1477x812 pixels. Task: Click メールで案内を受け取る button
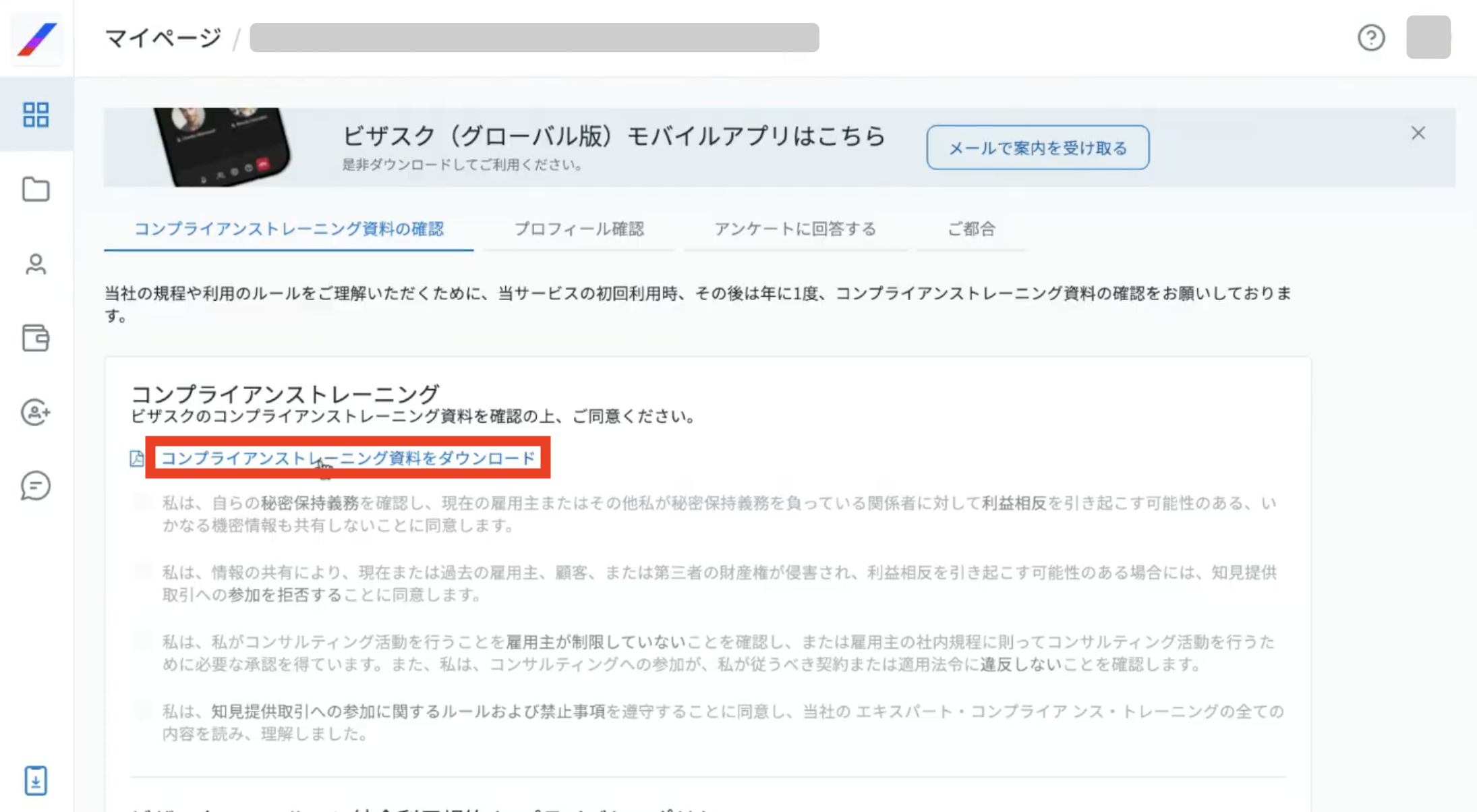(1038, 148)
